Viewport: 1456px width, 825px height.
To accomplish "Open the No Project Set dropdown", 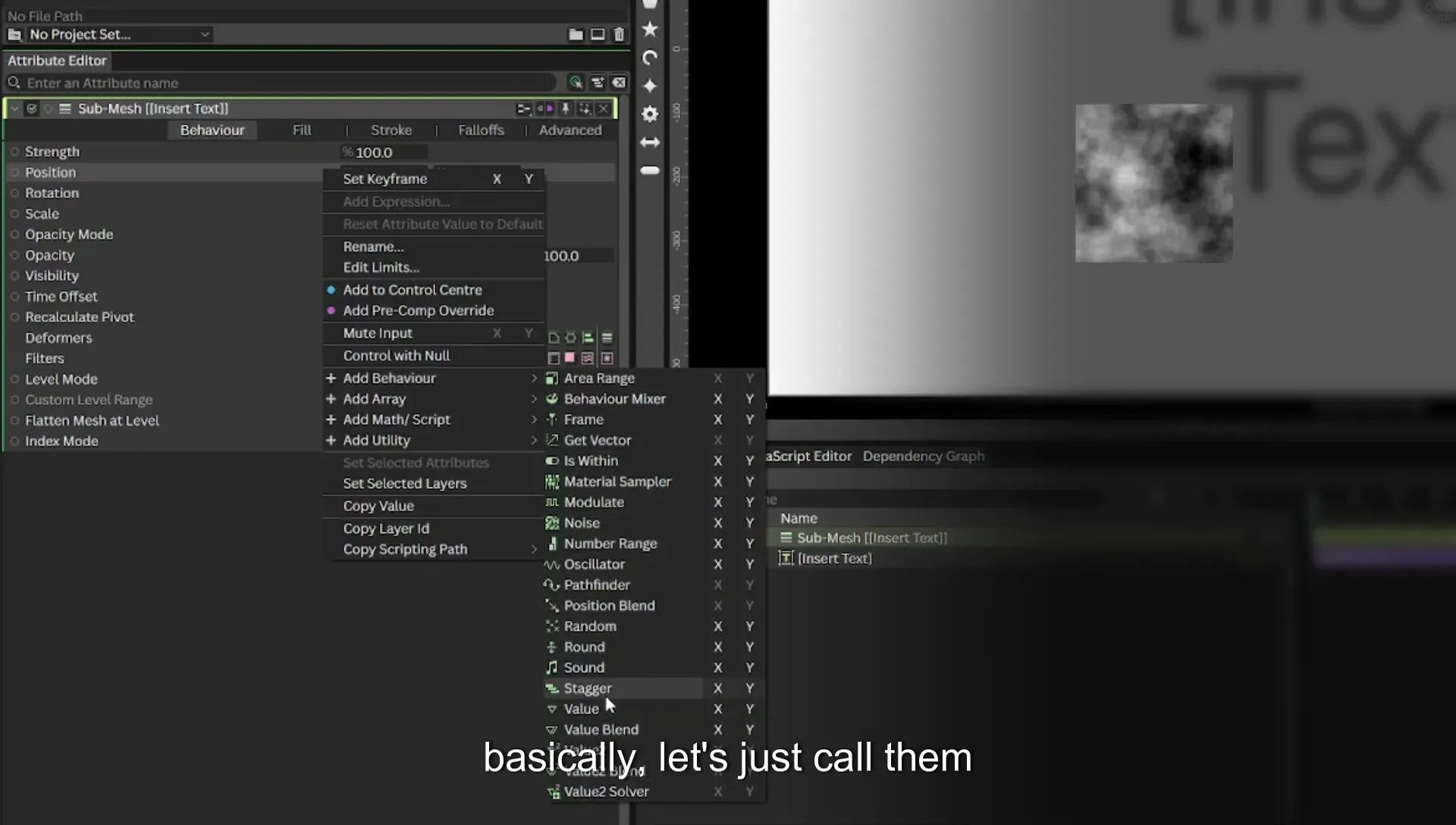I will tap(119, 35).
